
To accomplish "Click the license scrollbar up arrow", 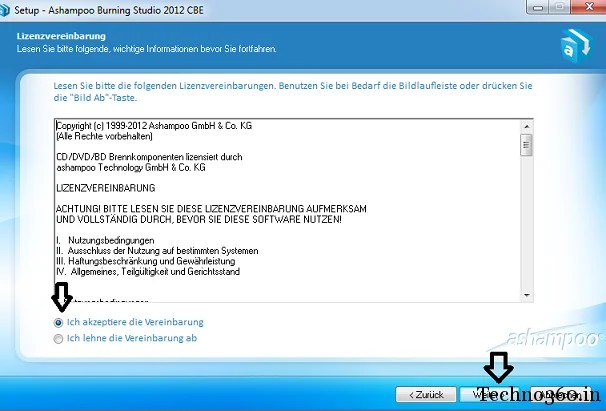I will pyautogui.click(x=526, y=126).
